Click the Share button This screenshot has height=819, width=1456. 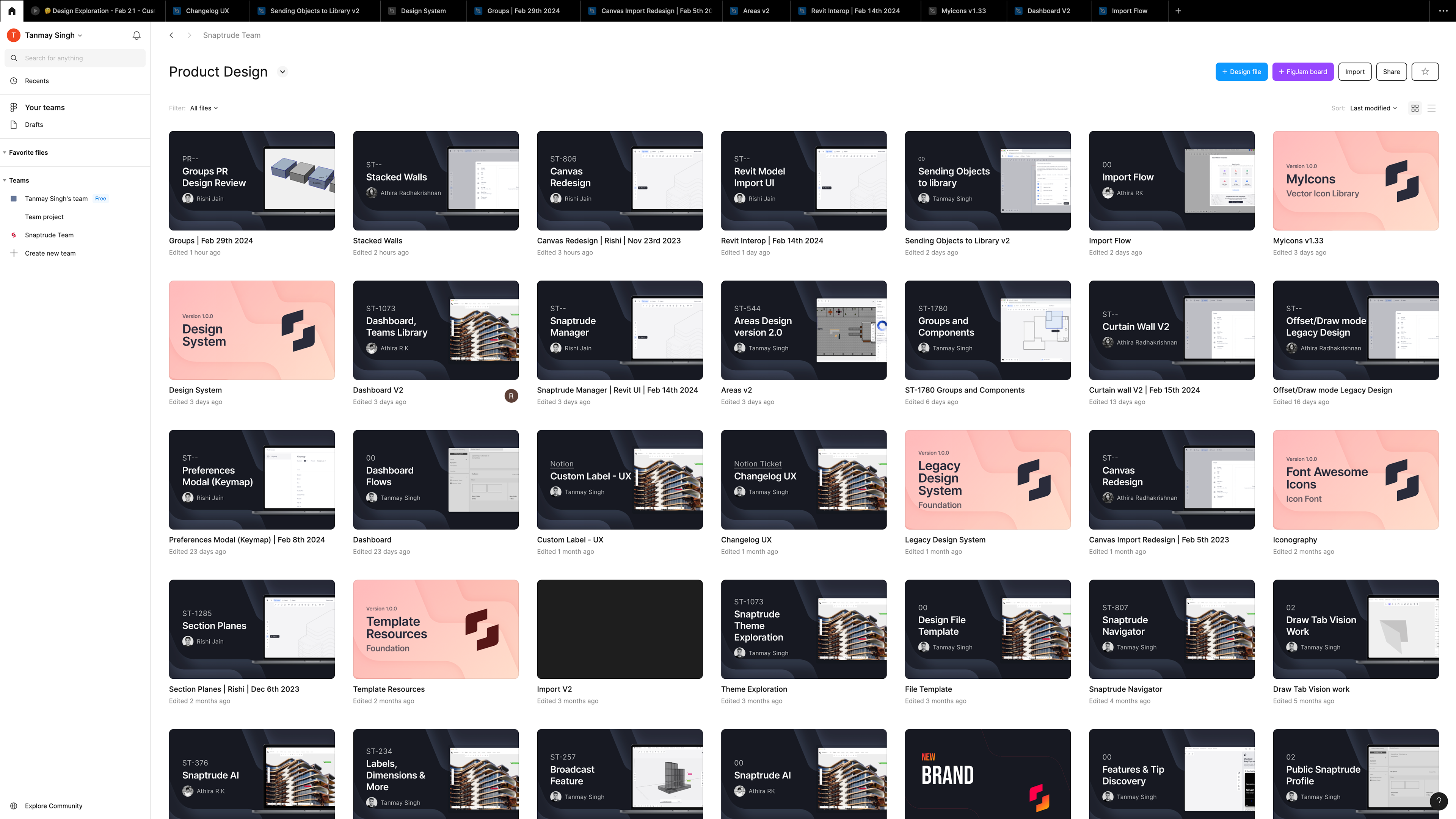pyautogui.click(x=1391, y=72)
